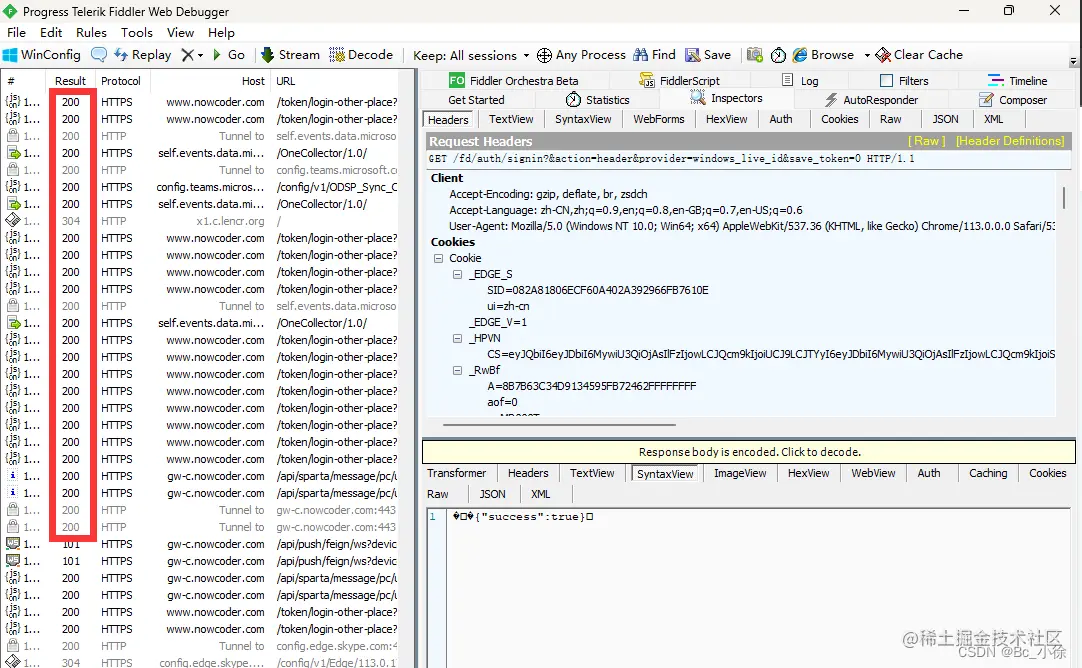The image size is (1082, 668).
Task: Open the Tools menu
Action: pos(137,32)
